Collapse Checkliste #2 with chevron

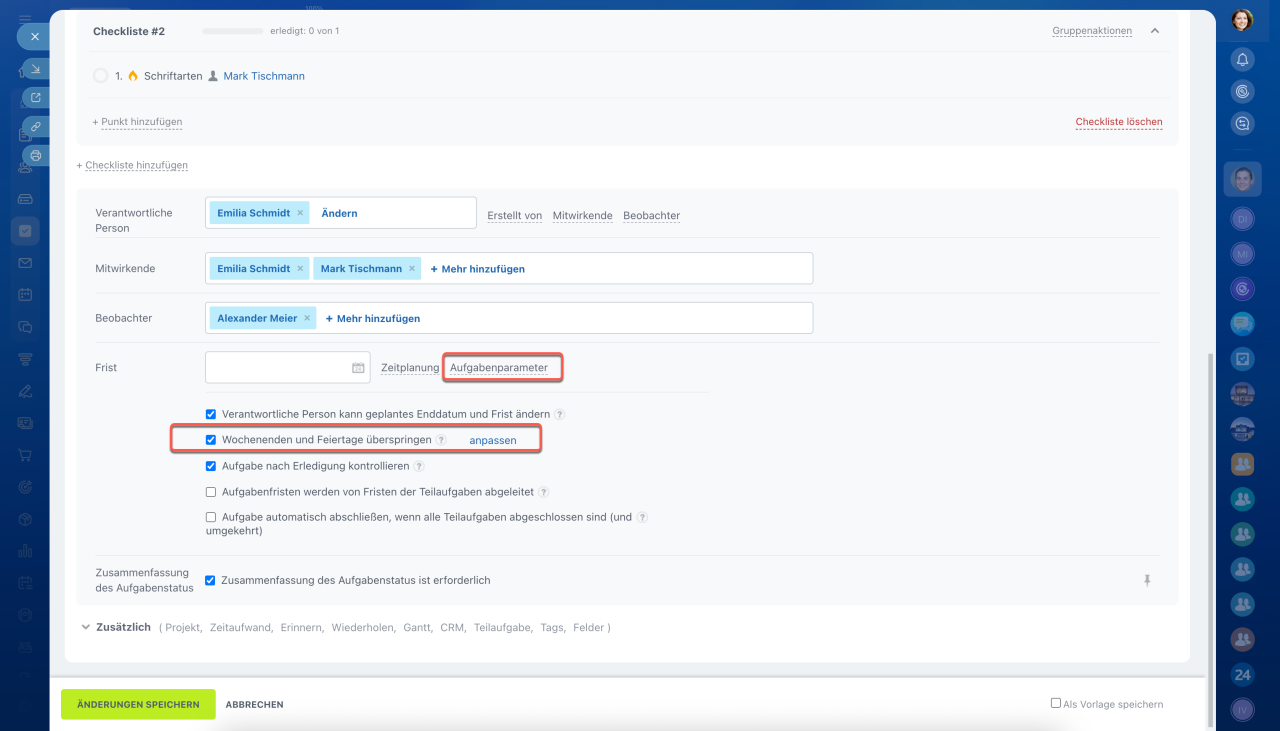(1155, 31)
